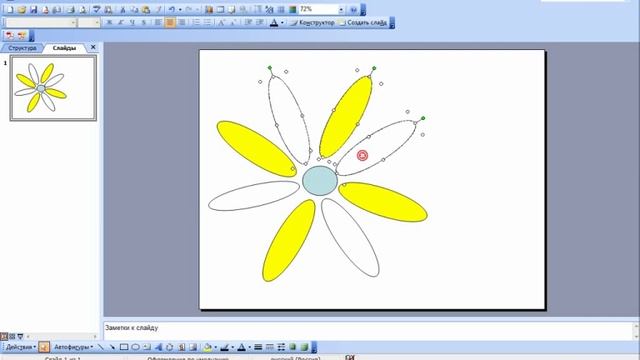This screenshot has width=640, height=360.
Task: Open the line color dropdown arrow
Action: point(233,347)
